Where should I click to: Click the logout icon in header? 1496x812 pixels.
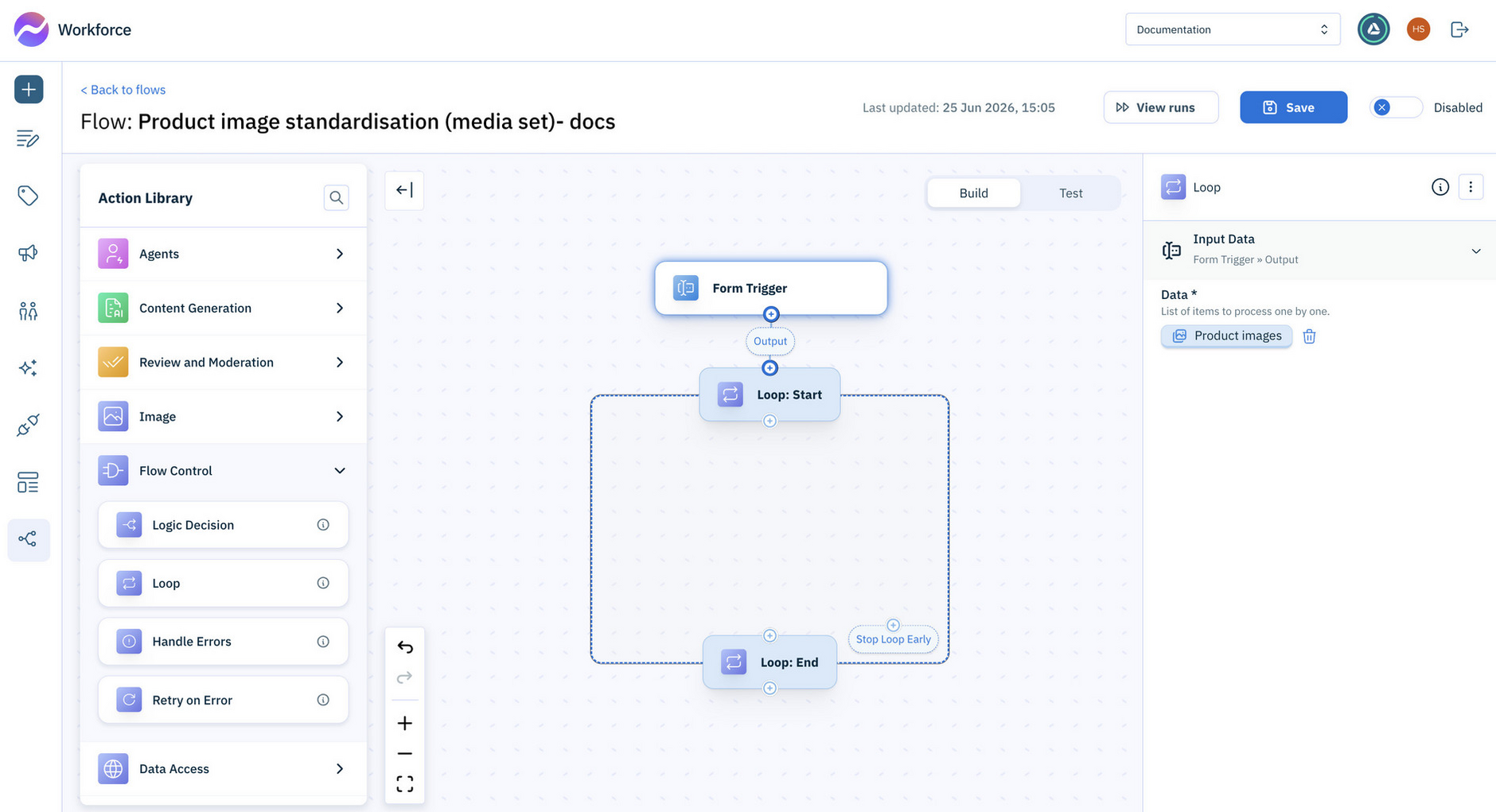coord(1459,29)
